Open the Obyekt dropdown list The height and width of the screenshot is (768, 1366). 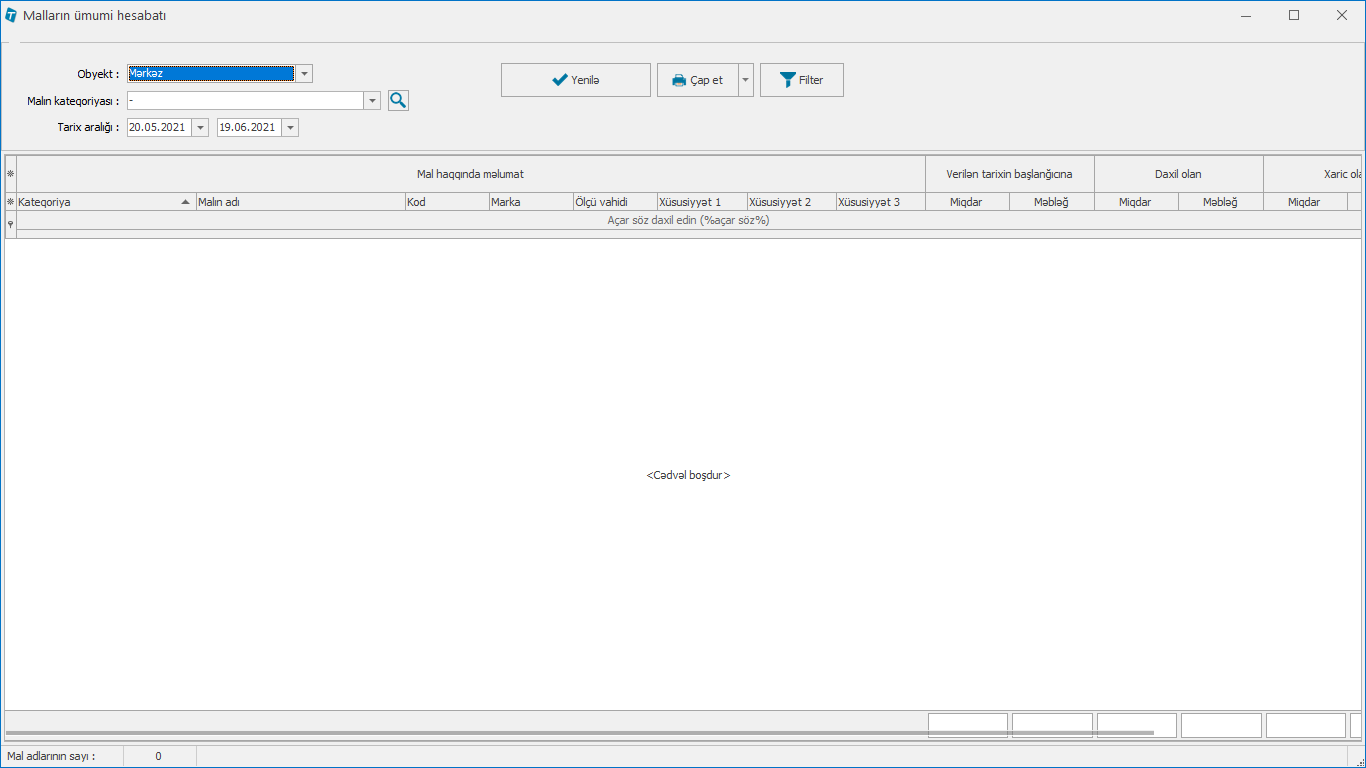click(x=304, y=73)
